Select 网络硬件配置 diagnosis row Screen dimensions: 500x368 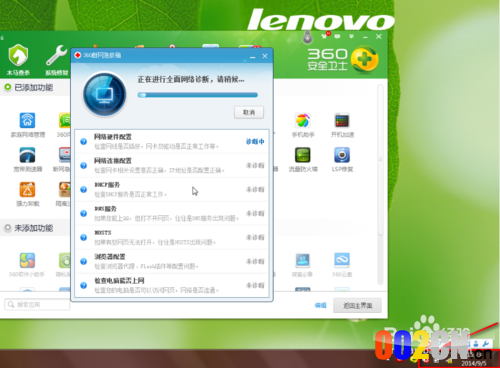point(172,142)
